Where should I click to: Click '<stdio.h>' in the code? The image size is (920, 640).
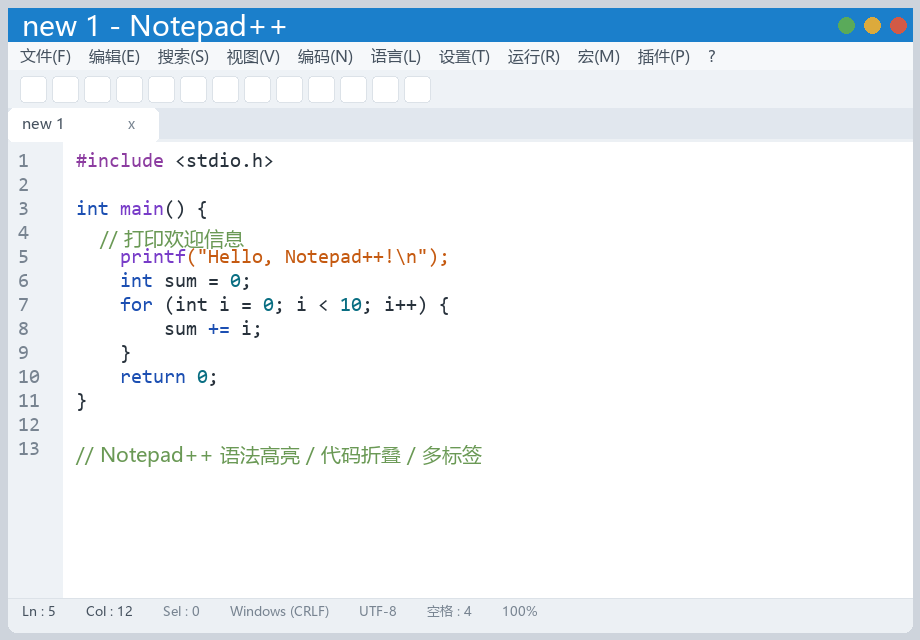pyautogui.click(x=224, y=161)
